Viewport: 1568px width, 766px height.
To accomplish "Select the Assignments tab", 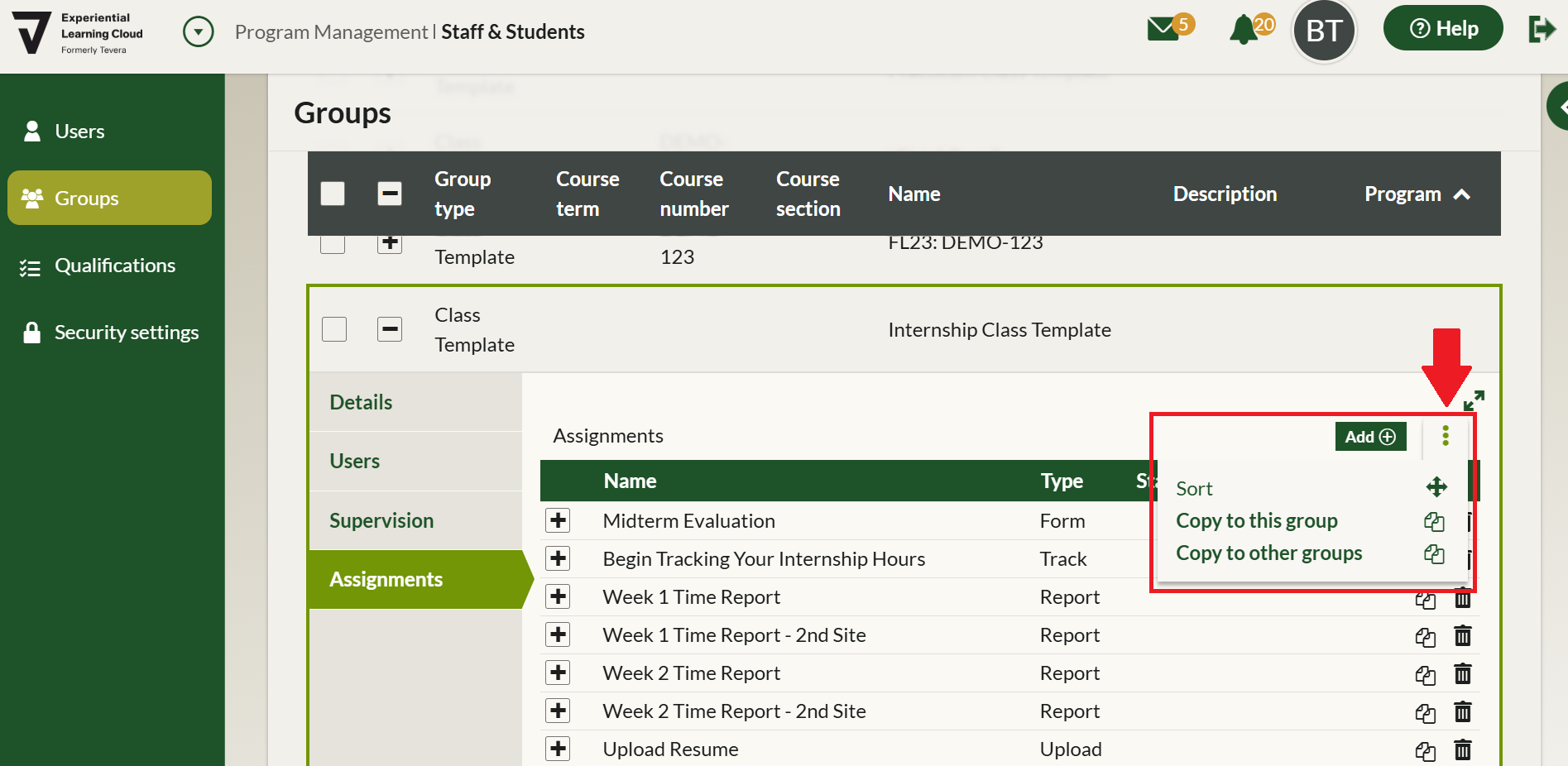I will click(415, 579).
